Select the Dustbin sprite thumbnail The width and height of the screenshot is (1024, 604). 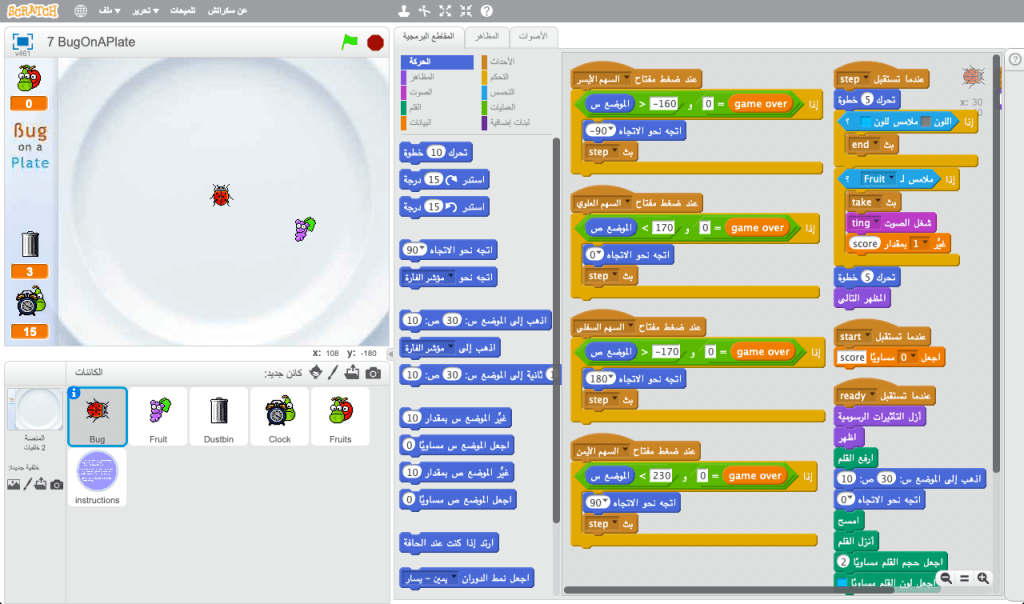(x=219, y=415)
